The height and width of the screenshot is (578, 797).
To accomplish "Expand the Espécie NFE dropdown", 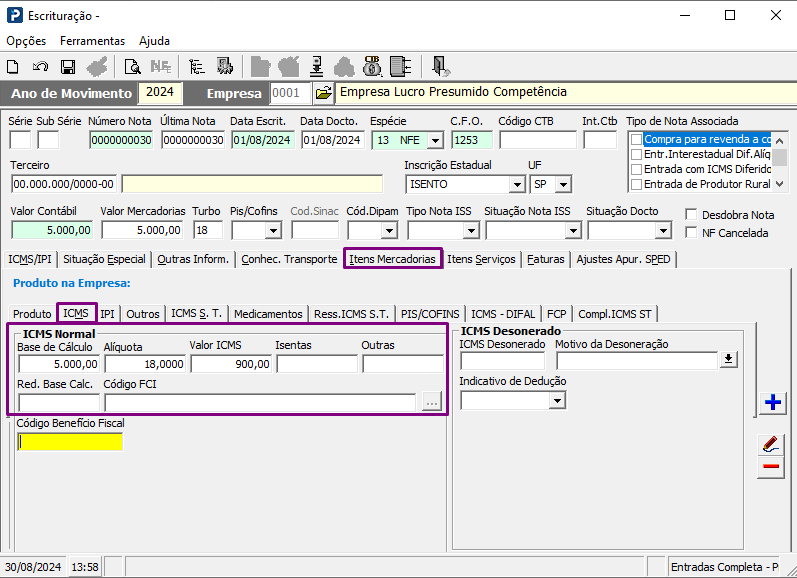I will (434, 141).
